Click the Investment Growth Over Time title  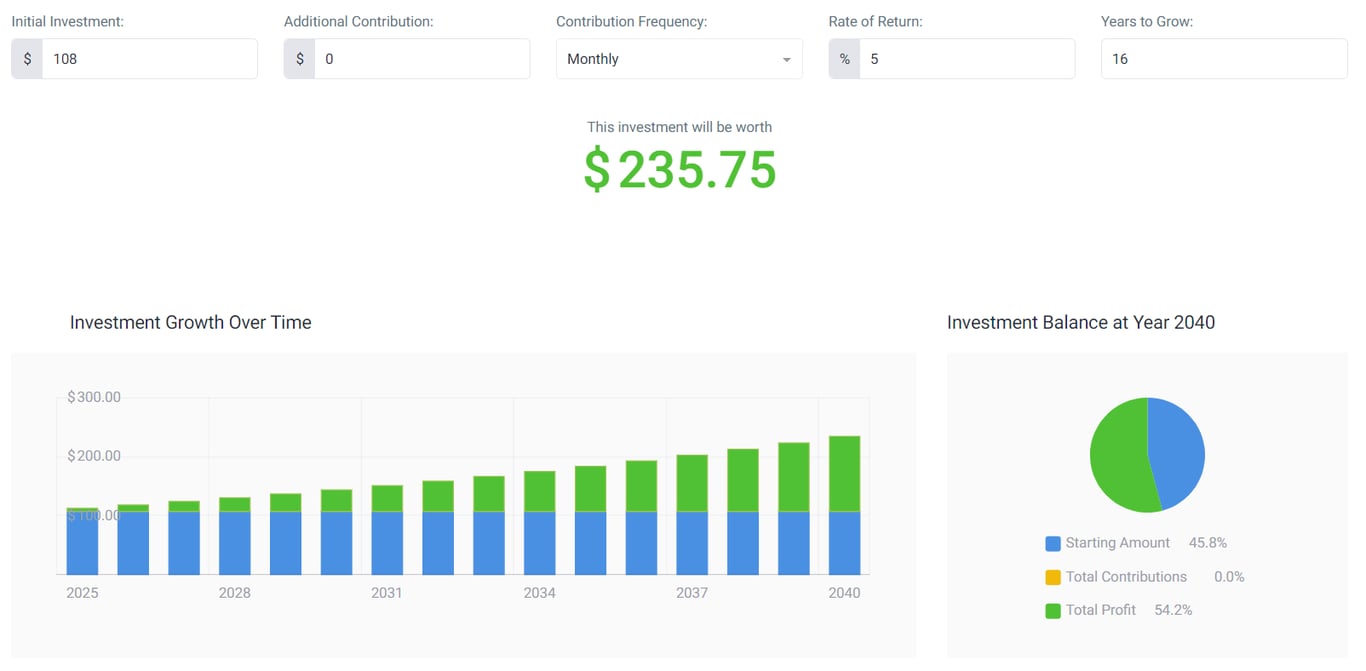tap(190, 322)
